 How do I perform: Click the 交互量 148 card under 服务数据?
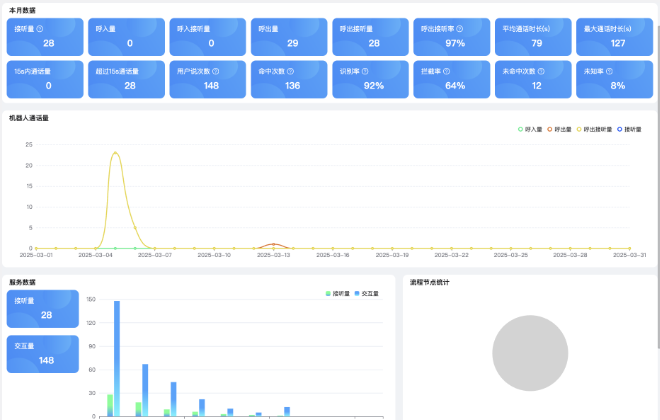click(x=43, y=354)
